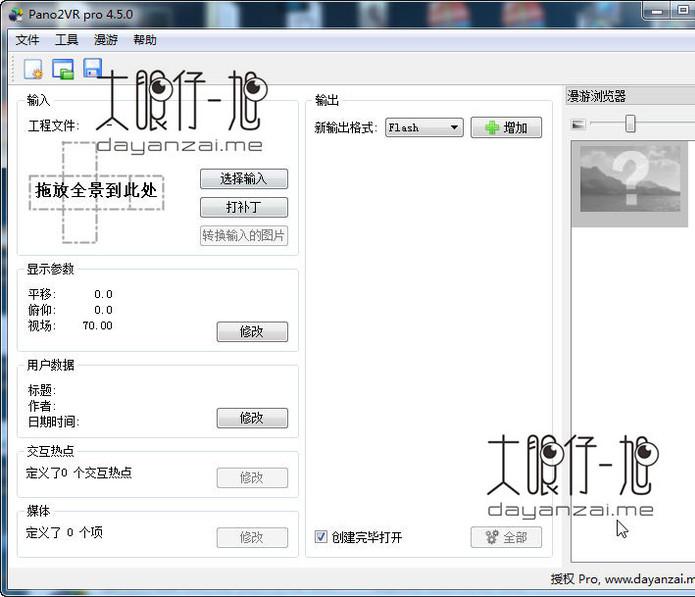Image resolution: width=695 pixels, height=597 pixels.
Task: Click the small thumbnail size icon in tour browser
Action: coord(577,125)
